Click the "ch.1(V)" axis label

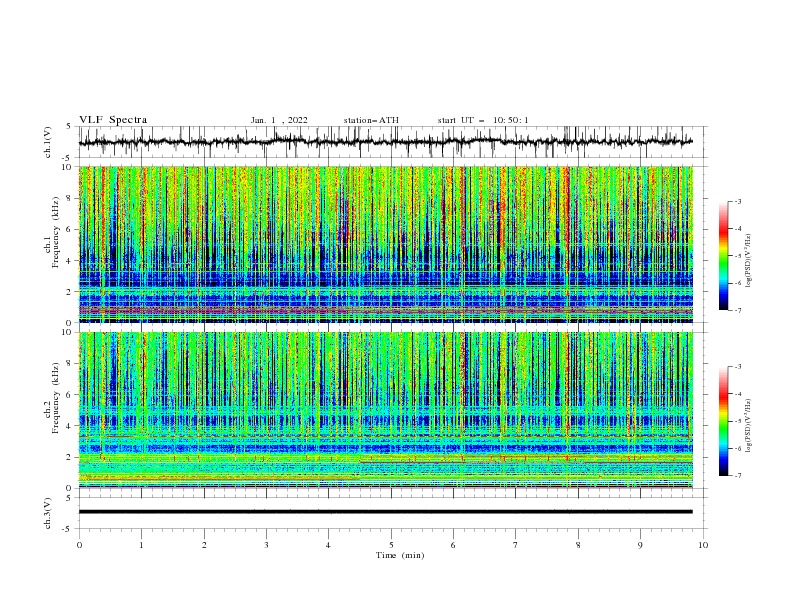pyautogui.click(x=48, y=142)
